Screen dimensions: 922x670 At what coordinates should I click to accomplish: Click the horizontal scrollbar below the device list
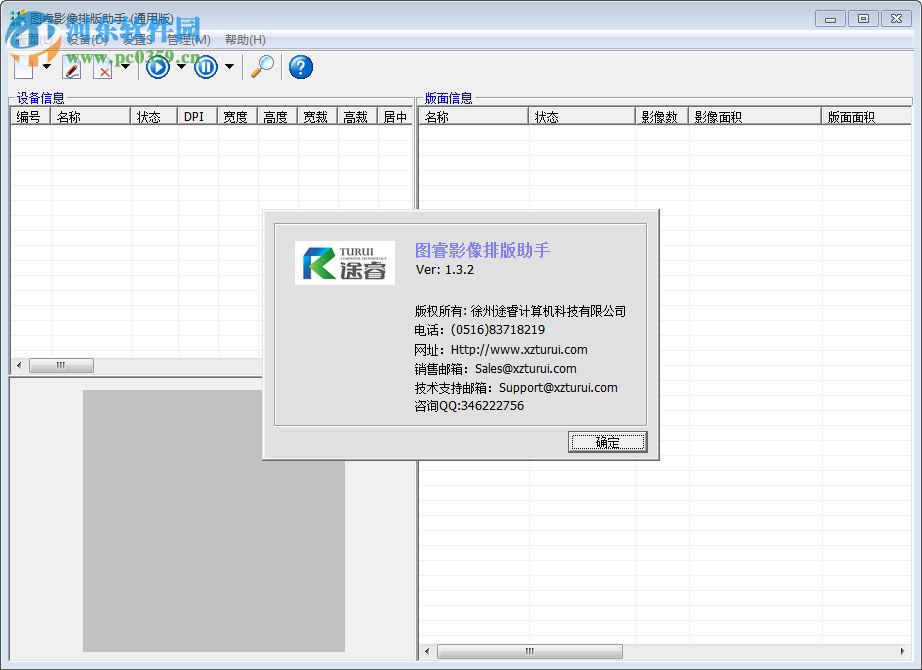(x=61, y=365)
